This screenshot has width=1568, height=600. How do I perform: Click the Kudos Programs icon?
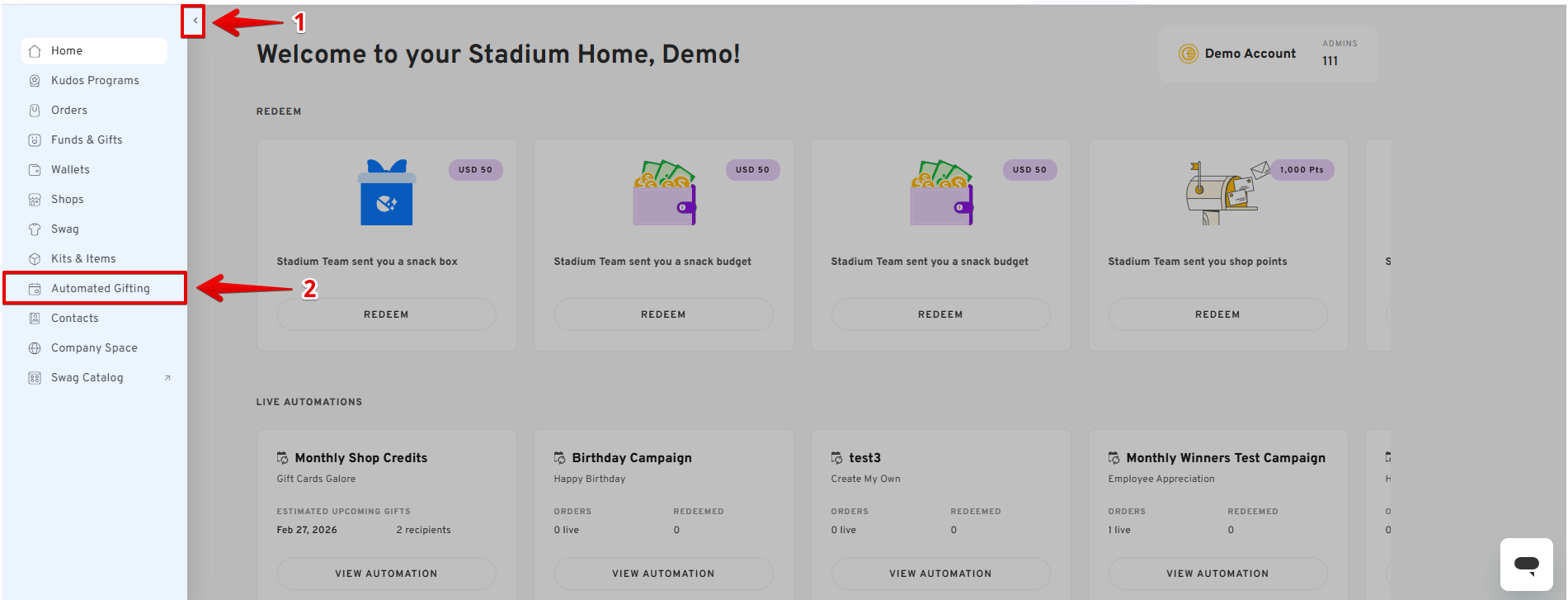35,81
